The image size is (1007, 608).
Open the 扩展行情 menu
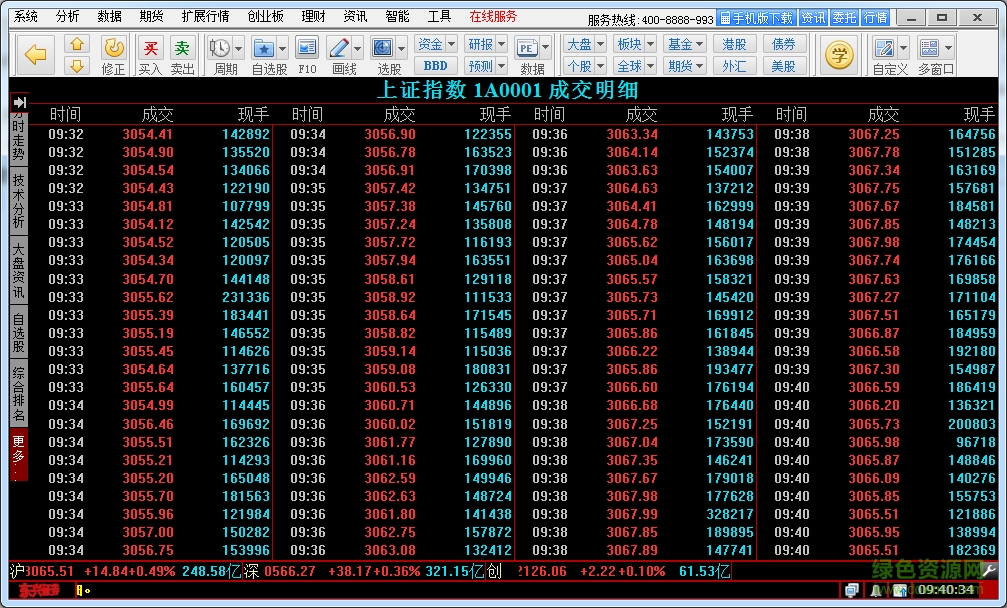pyautogui.click(x=205, y=17)
